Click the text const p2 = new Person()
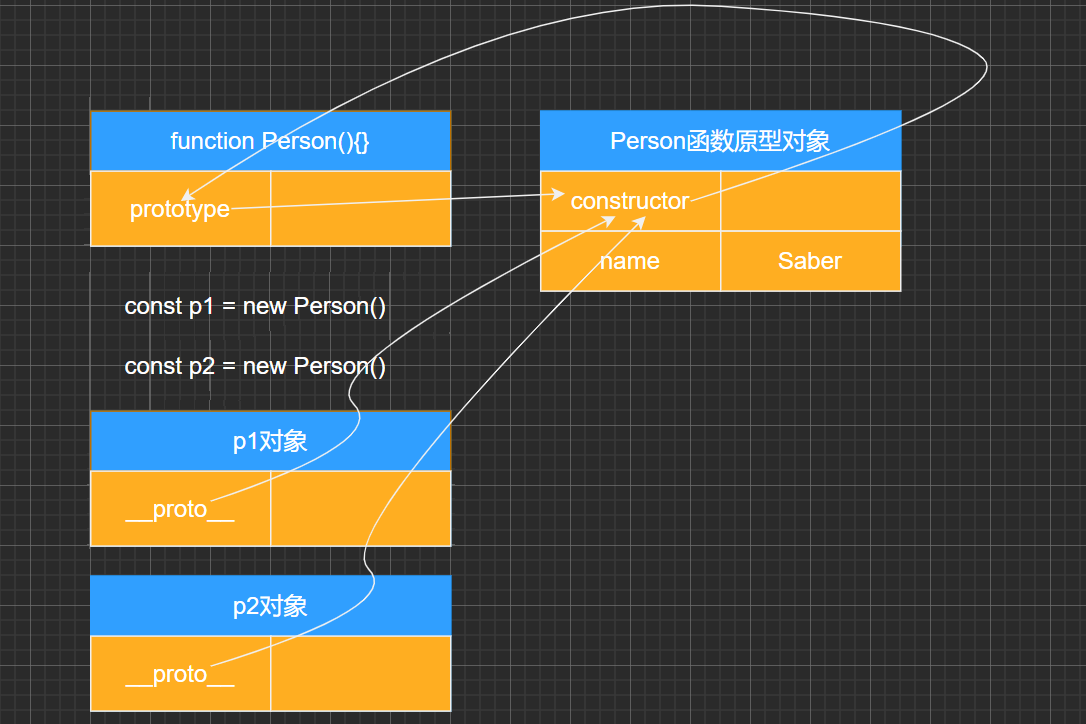 click(256, 366)
